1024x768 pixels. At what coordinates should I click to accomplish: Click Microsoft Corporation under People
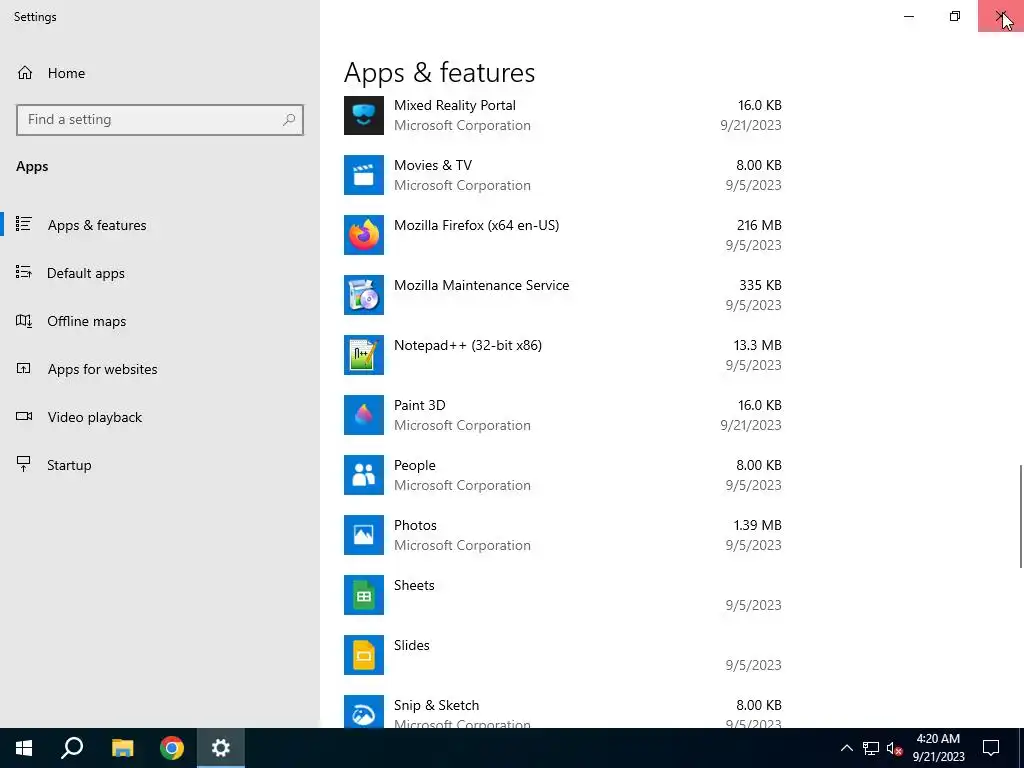pyautogui.click(x=462, y=485)
